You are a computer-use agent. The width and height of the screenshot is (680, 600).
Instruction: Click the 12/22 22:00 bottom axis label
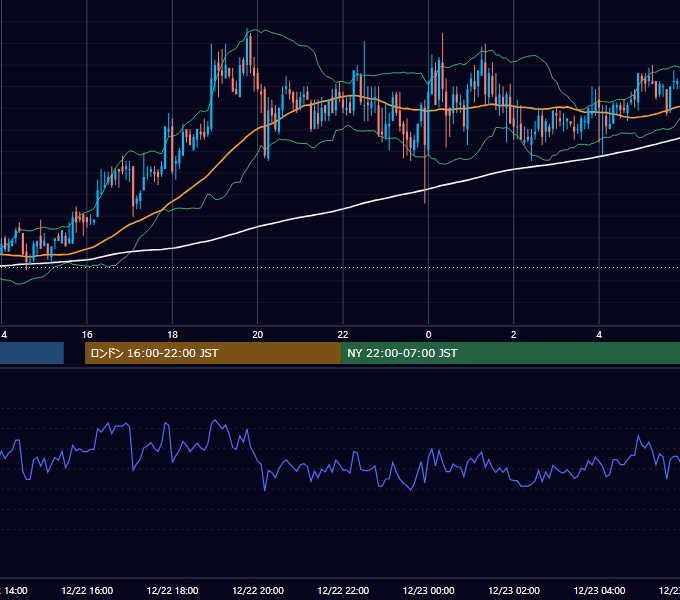343,590
